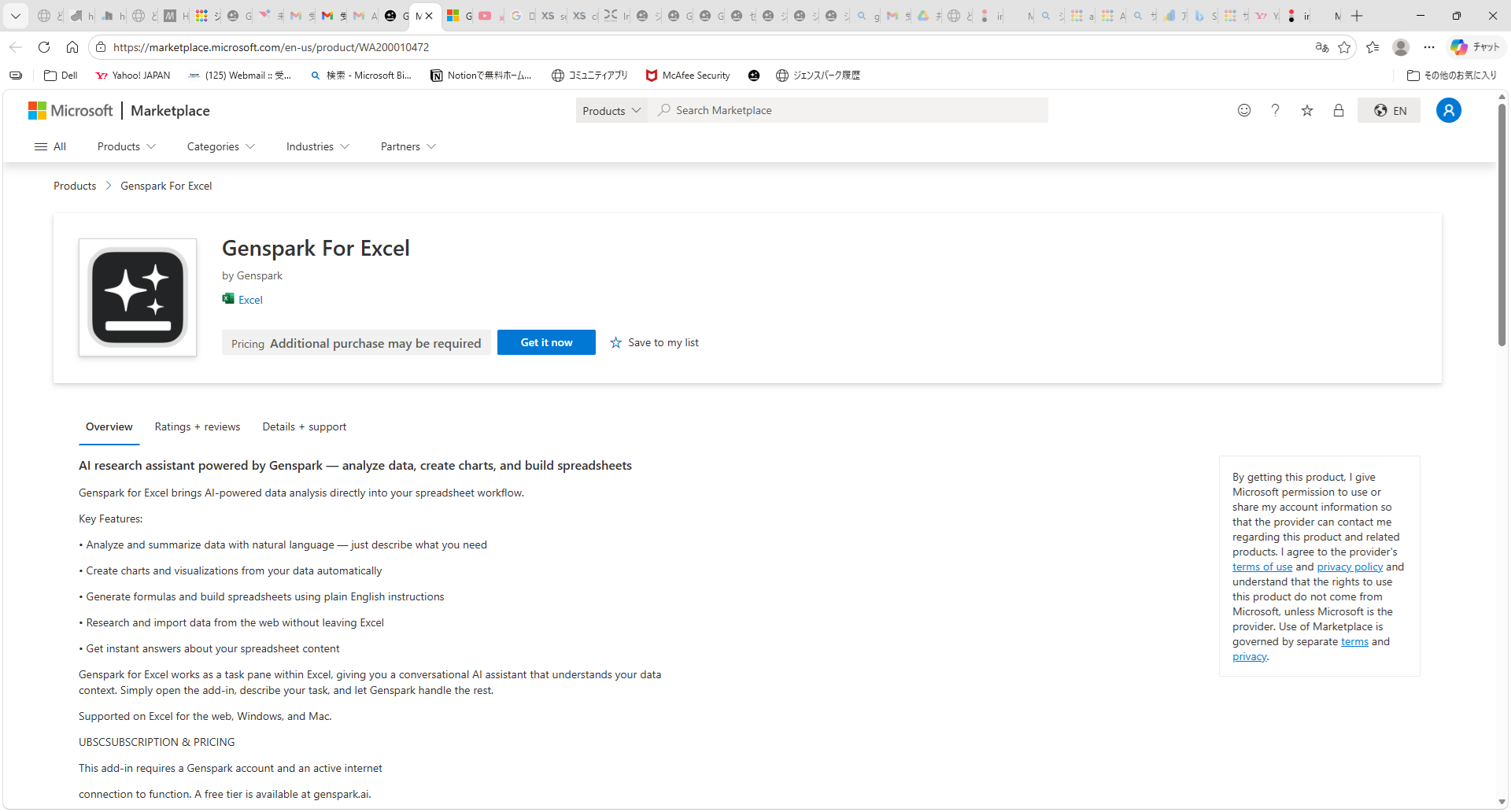Open the Products search scope dropdown
This screenshot has width=1511, height=812.
[x=611, y=110]
